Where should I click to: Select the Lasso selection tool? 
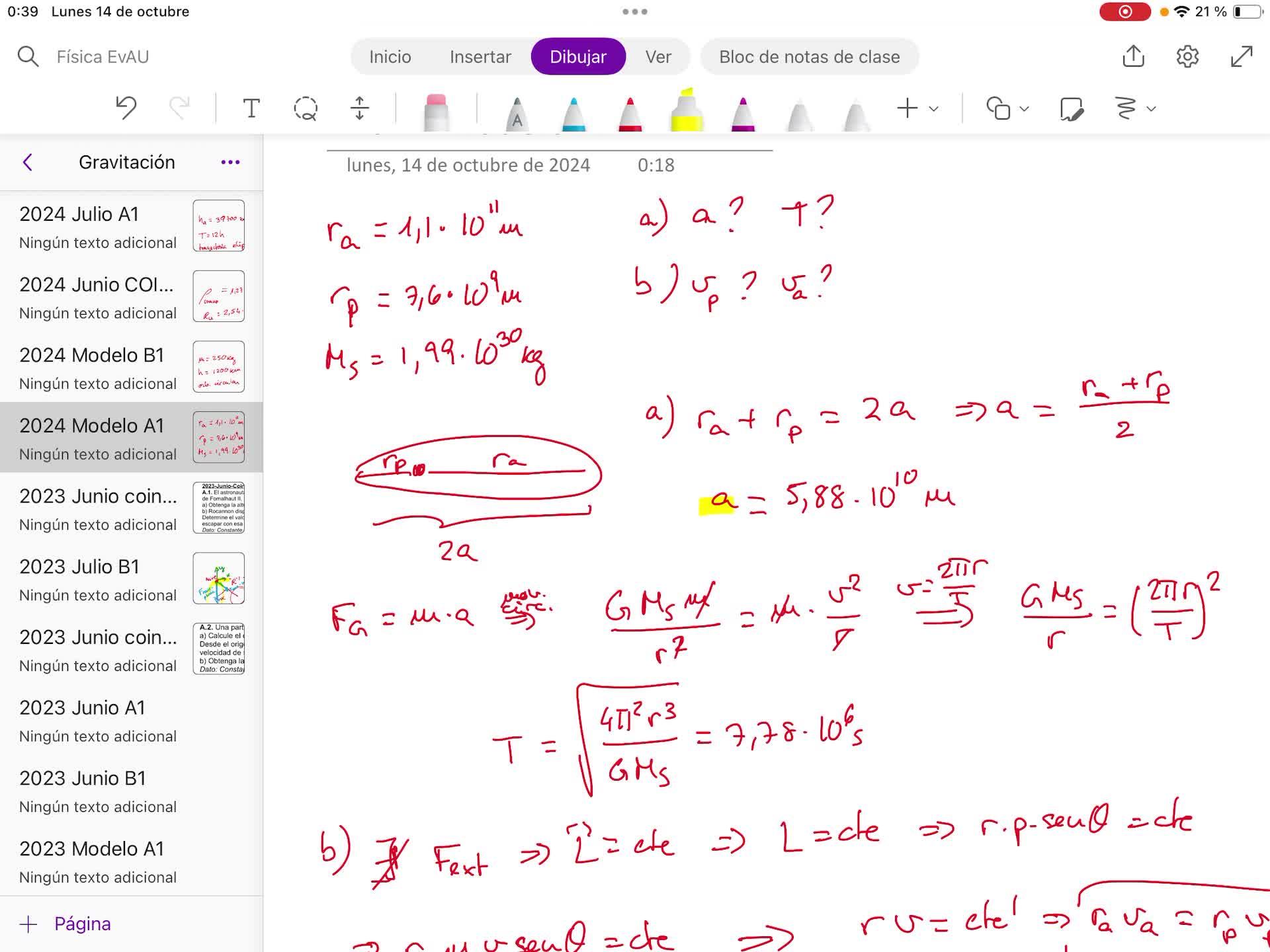pyautogui.click(x=305, y=108)
